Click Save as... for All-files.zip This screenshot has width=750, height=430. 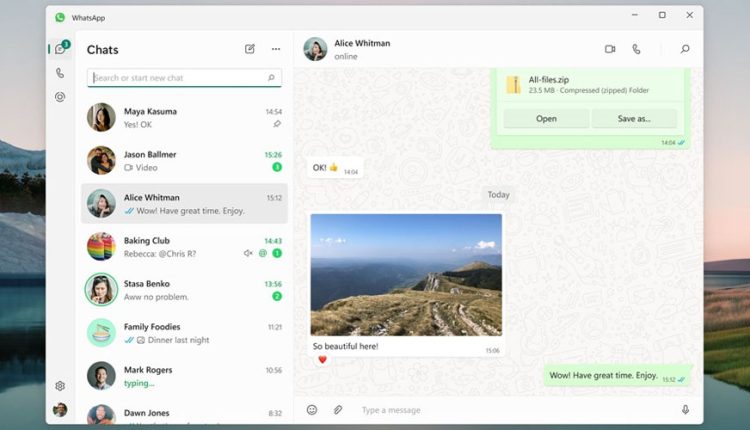pos(634,119)
